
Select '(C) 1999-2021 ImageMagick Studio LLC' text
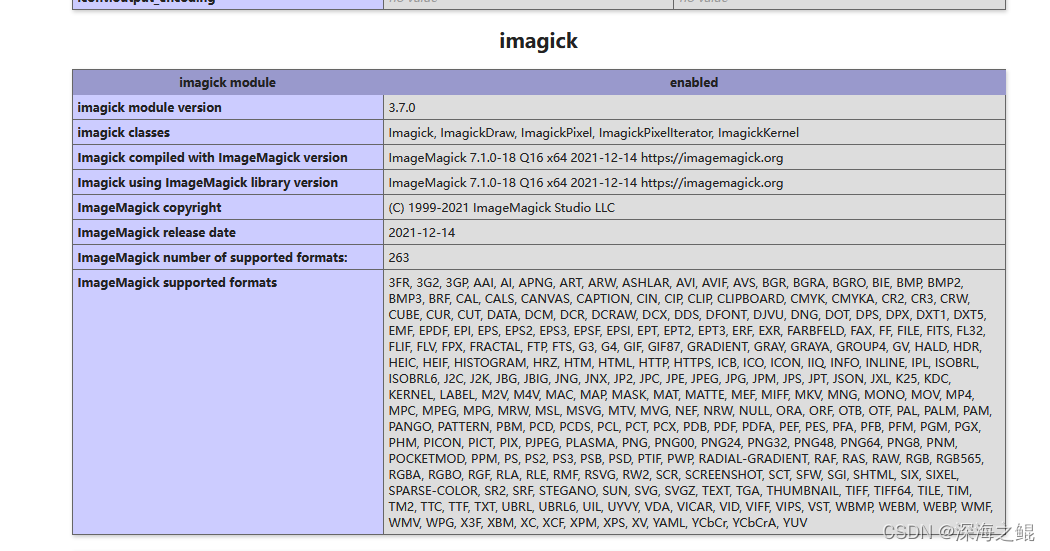tap(502, 208)
